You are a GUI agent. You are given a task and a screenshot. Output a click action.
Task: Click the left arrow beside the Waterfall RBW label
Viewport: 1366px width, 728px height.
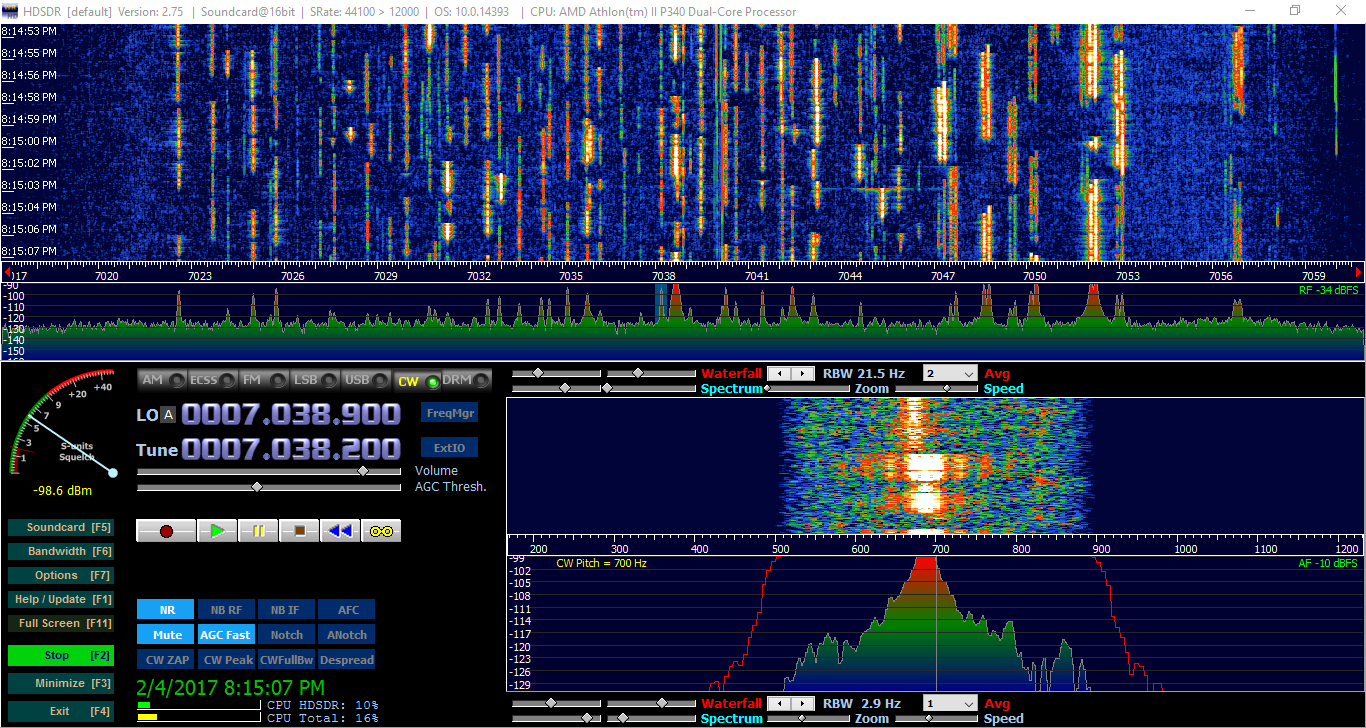click(x=781, y=373)
